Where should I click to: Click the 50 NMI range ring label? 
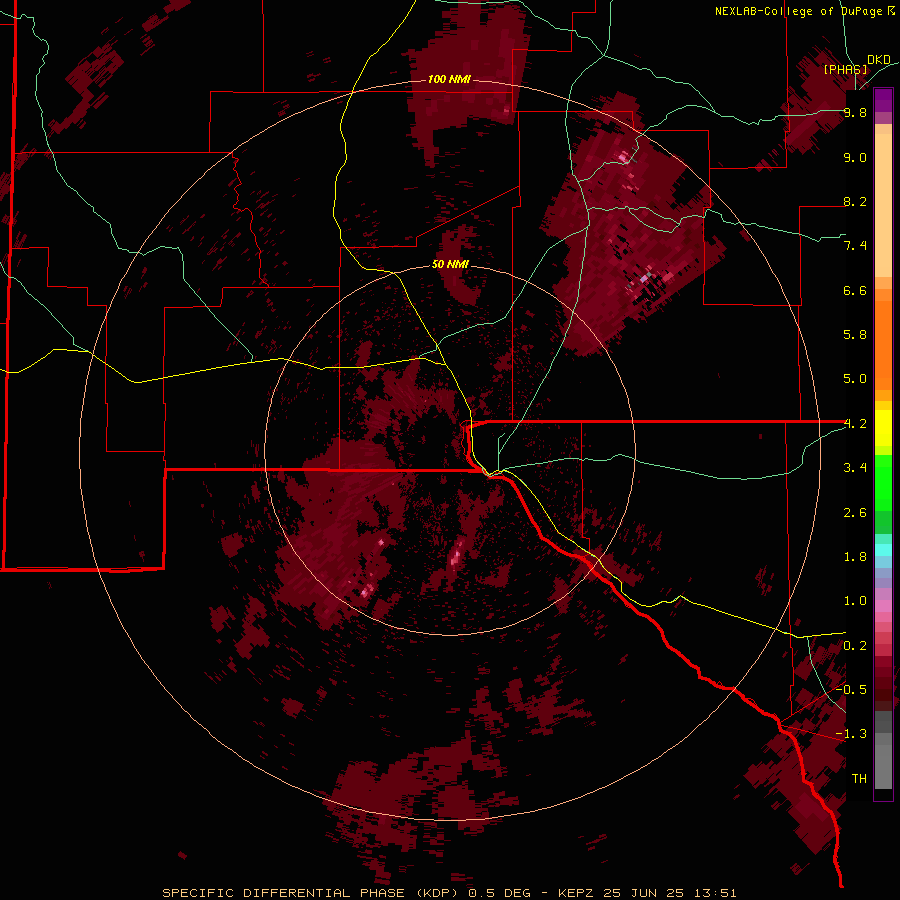click(450, 264)
